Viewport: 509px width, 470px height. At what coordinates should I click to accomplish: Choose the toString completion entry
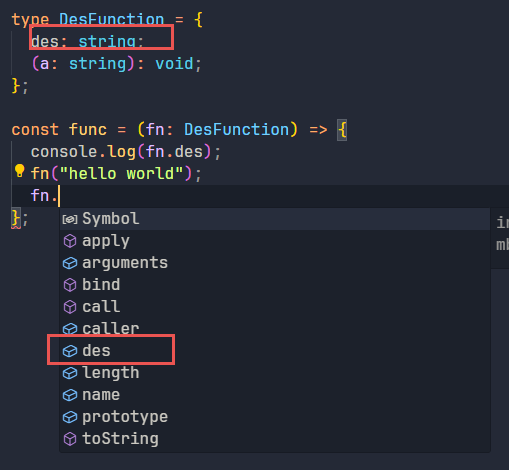275,439
